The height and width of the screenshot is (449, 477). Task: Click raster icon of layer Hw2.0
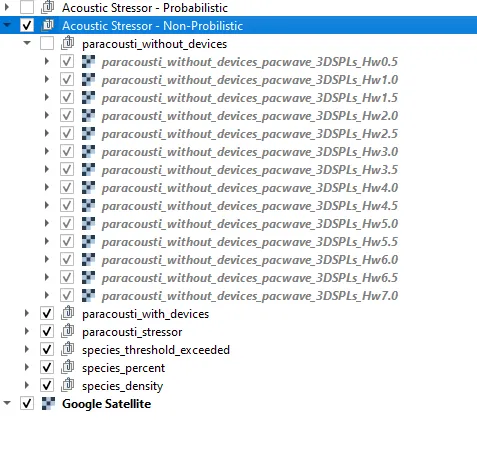(88, 116)
